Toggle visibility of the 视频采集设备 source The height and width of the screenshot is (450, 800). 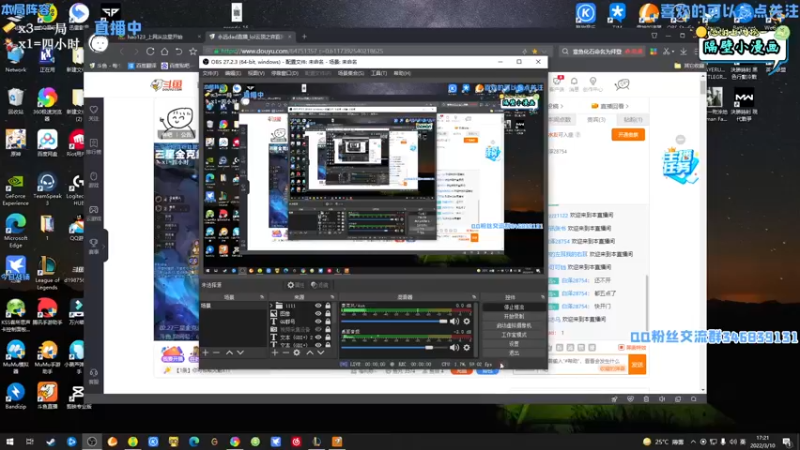click(318, 330)
